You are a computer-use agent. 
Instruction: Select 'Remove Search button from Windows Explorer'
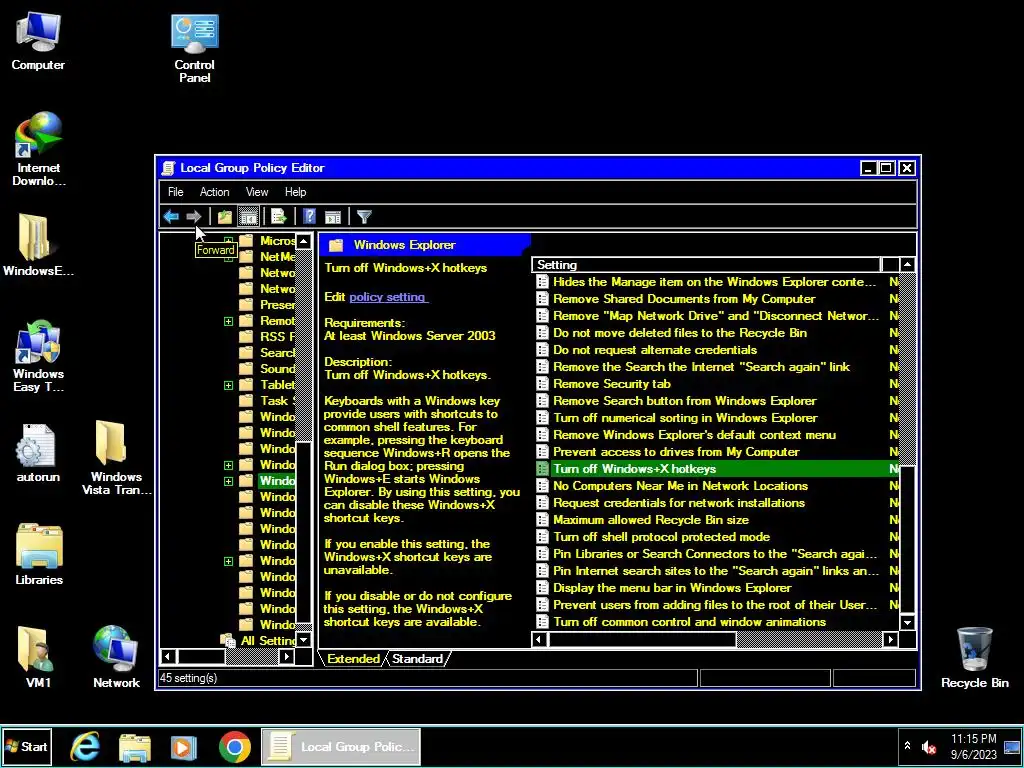pos(684,400)
